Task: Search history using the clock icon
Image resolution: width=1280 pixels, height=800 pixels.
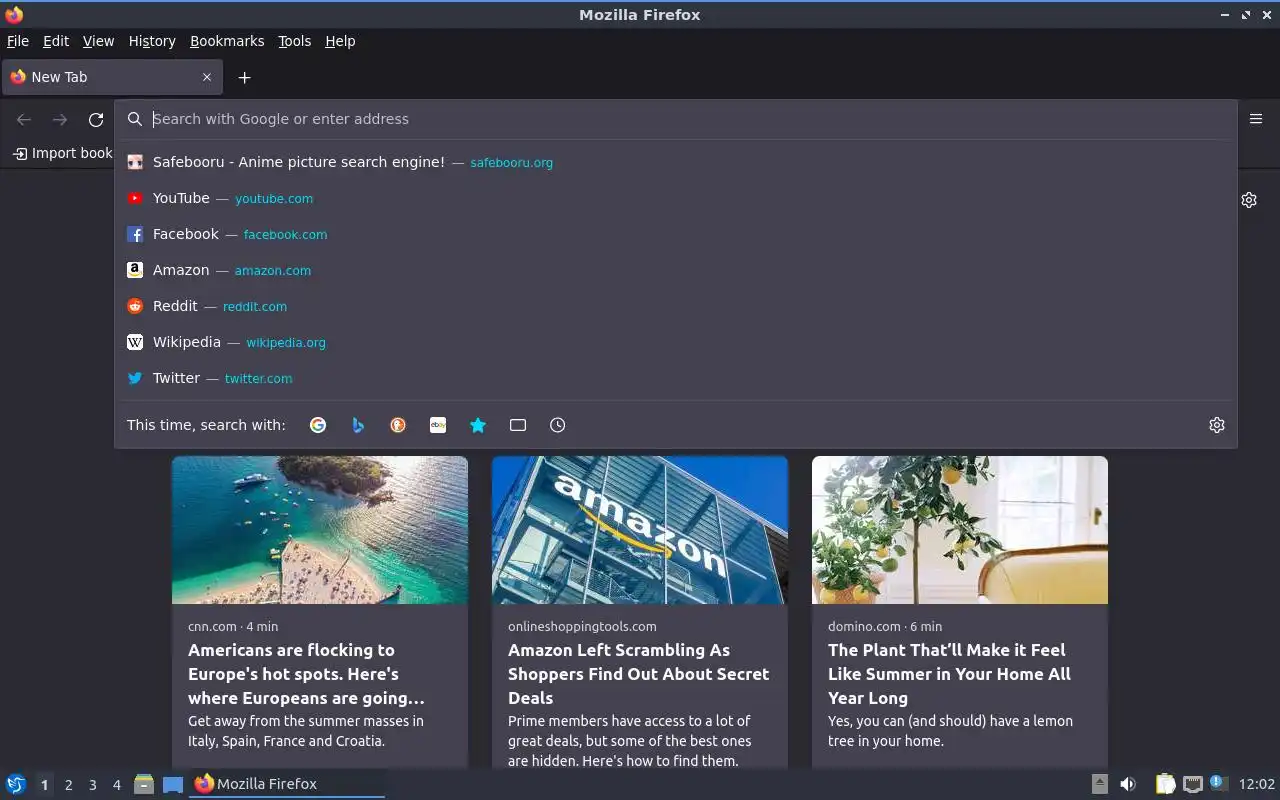Action: pos(558,425)
